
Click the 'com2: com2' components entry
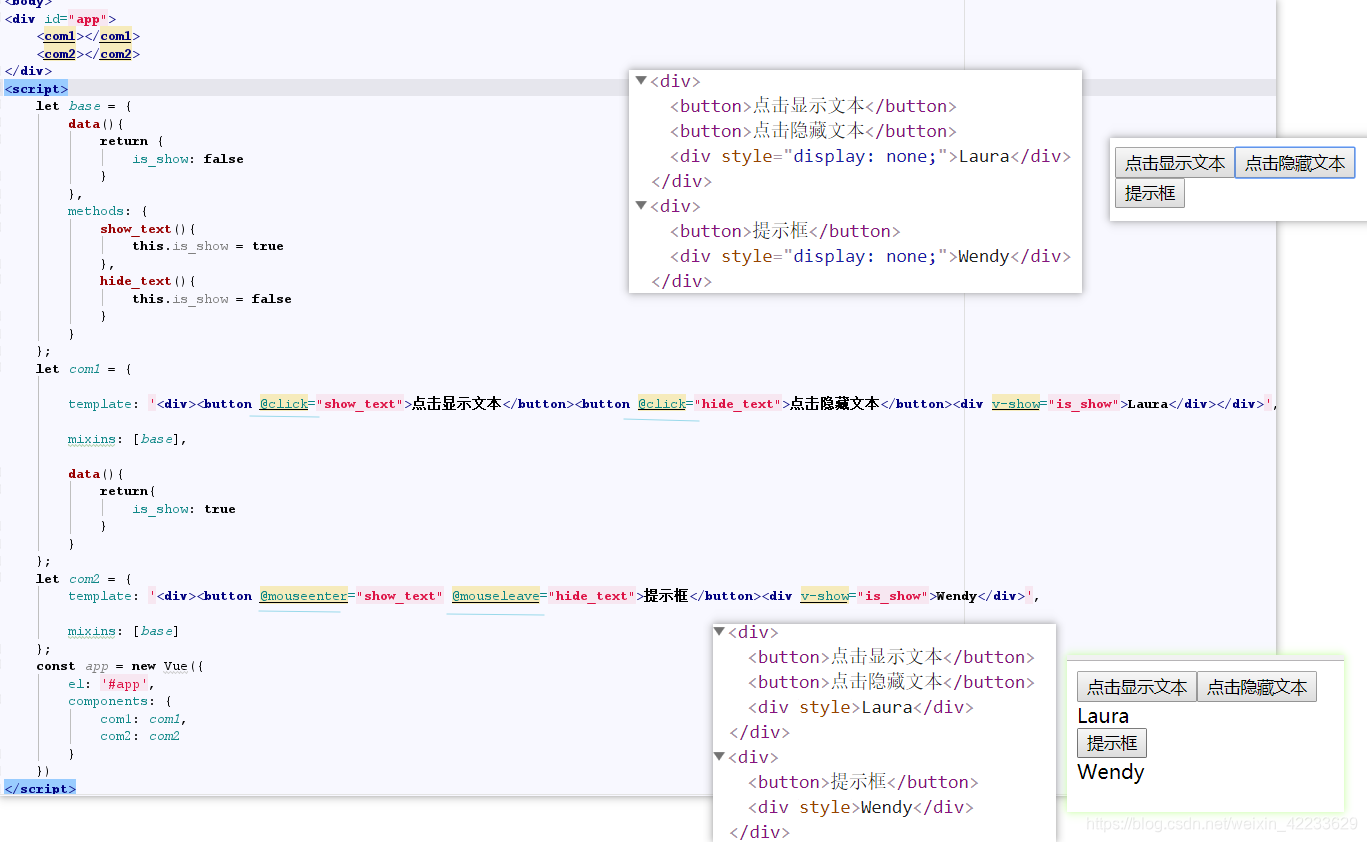coord(140,736)
